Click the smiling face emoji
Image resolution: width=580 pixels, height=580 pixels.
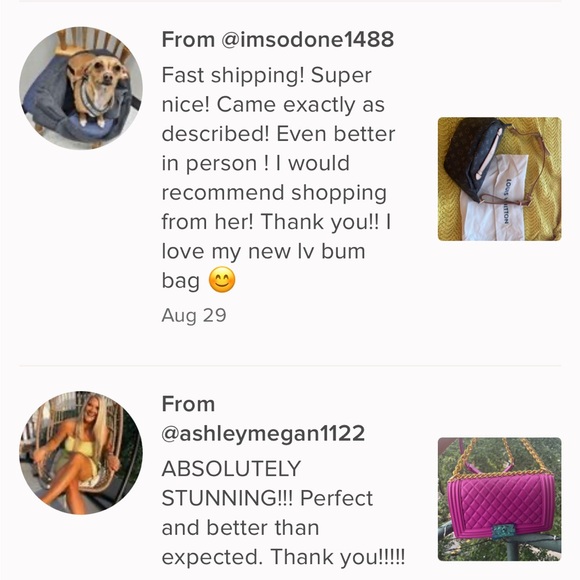point(222,280)
